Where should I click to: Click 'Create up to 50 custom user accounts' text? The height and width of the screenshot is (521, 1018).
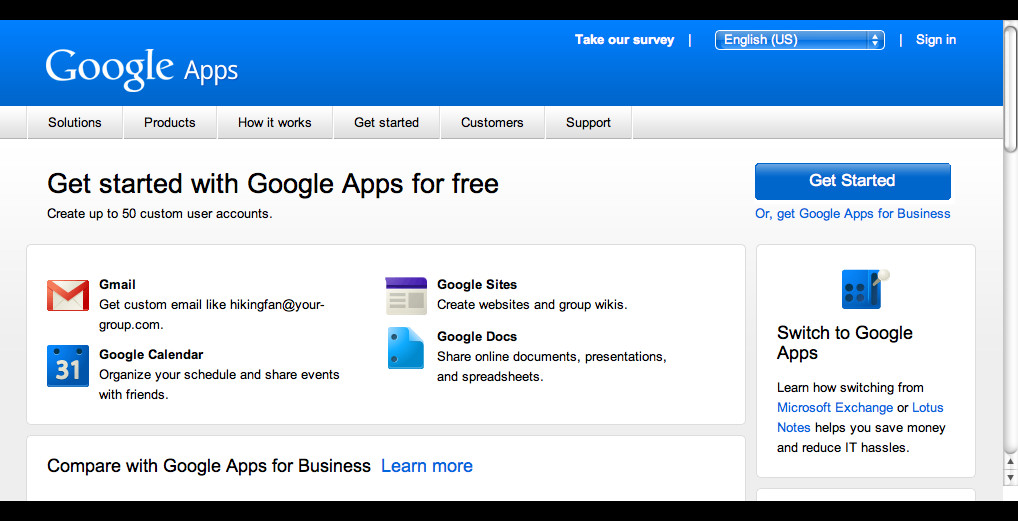[160, 214]
